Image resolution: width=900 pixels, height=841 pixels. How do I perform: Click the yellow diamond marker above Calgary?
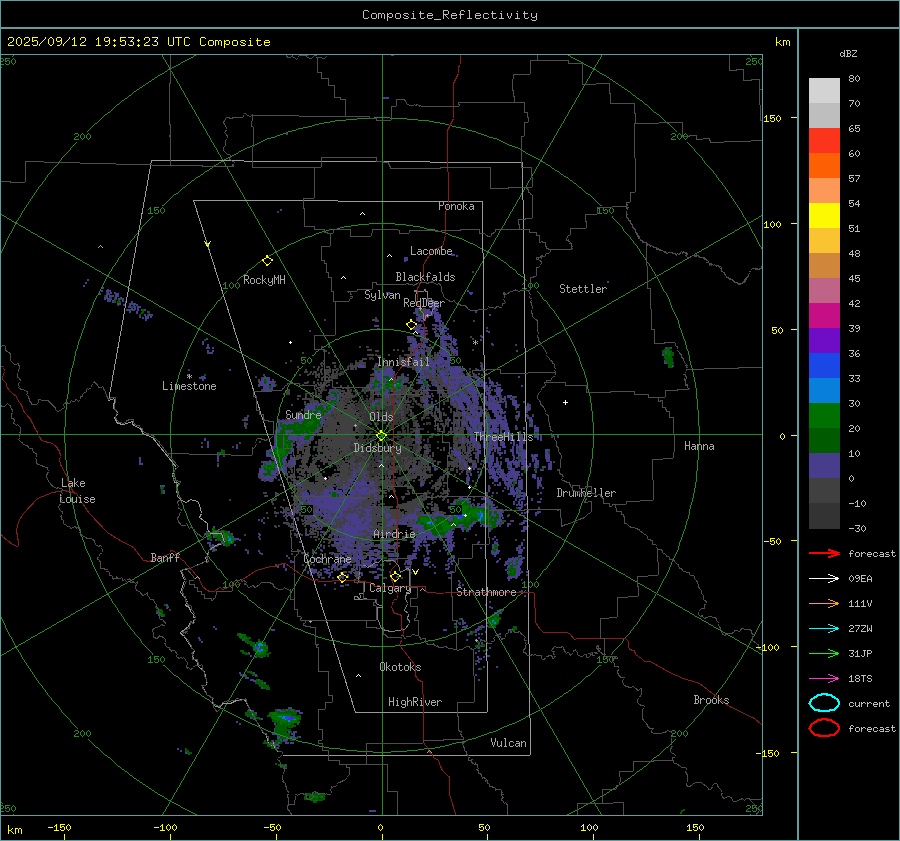[x=395, y=576]
